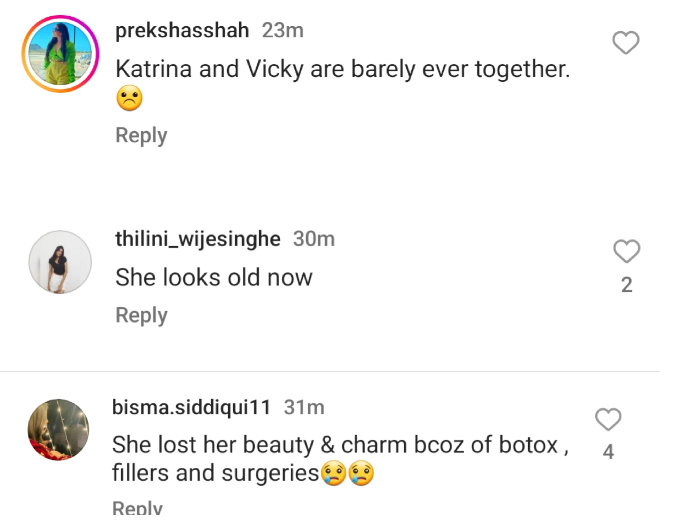Screen dimensions: 700x529
Task: Heart the comment by bisma.siddiqui11
Action: (x=608, y=420)
